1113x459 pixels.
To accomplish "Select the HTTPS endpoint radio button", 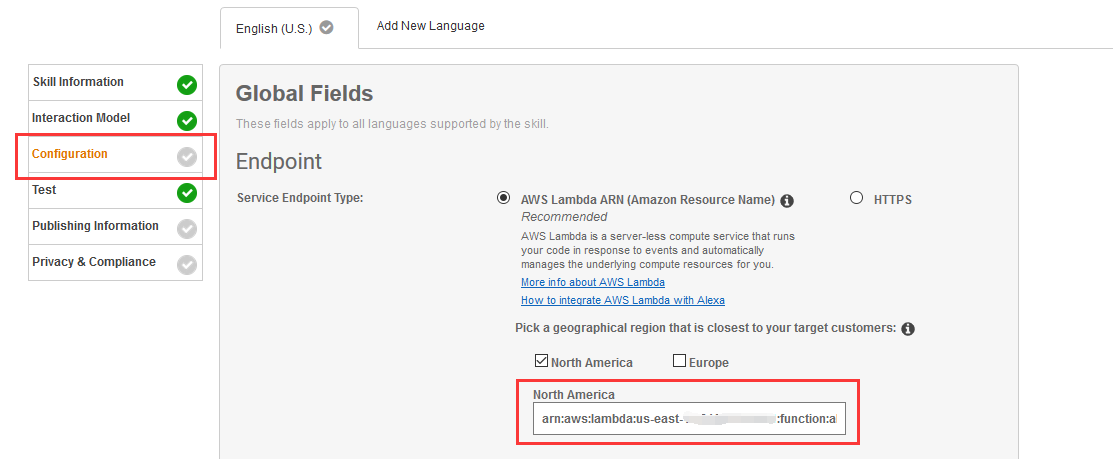I will point(856,198).
